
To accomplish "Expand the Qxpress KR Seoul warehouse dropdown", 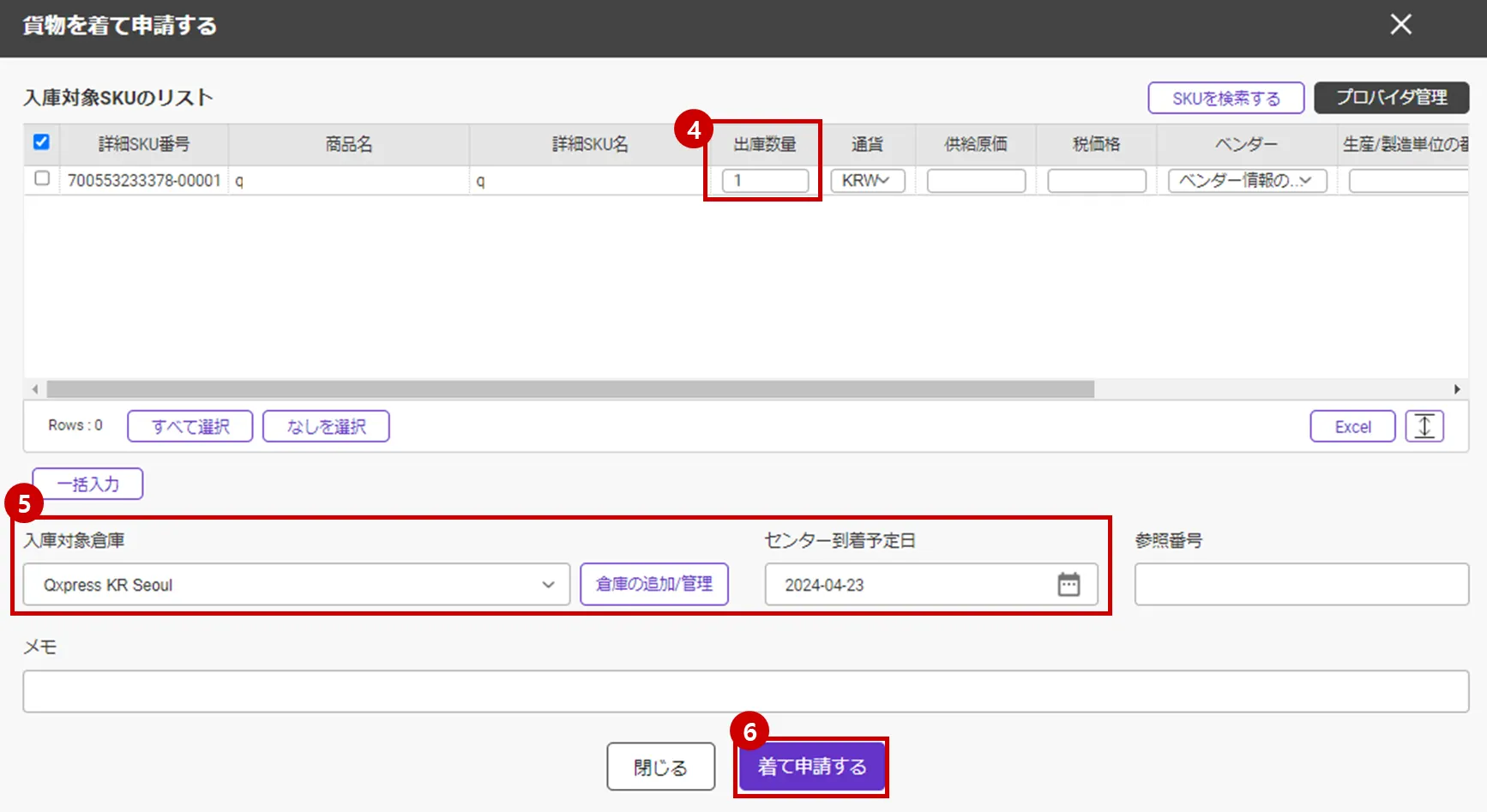I will [x=297, y=585].
